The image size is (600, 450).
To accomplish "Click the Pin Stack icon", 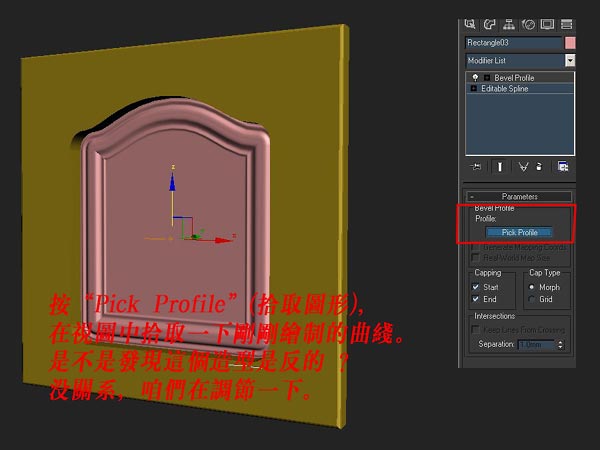I will pyautogui.click(x=477, y=166).
